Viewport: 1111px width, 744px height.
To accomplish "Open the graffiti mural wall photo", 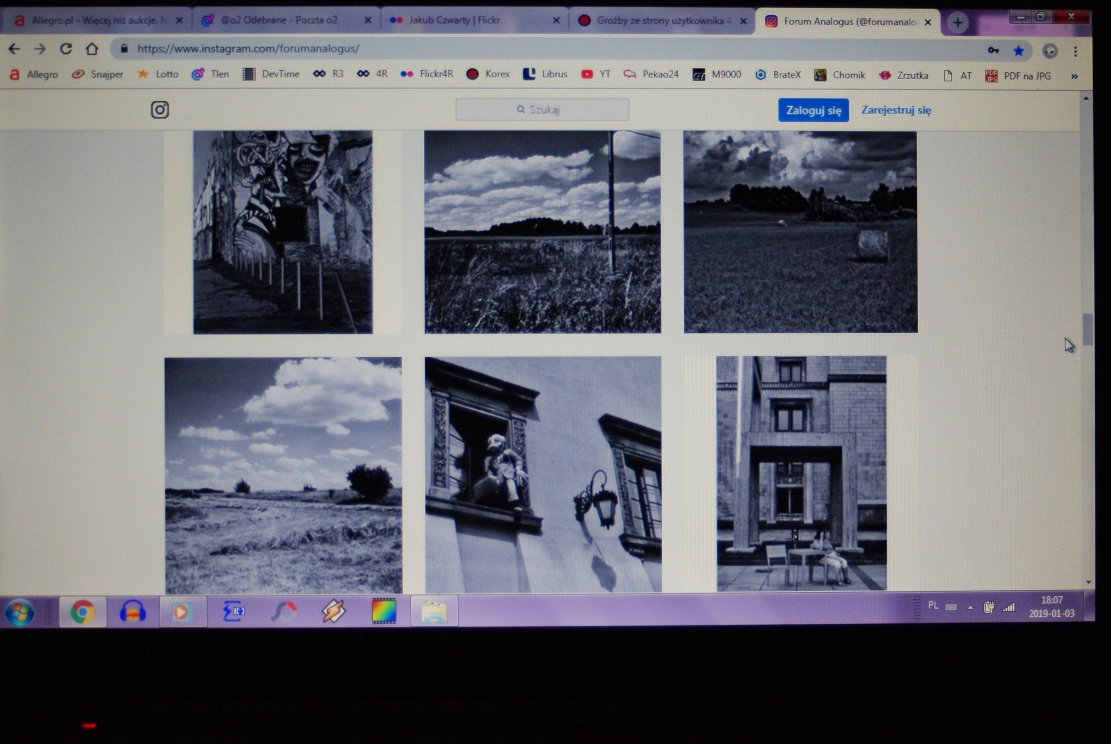I will (283, 231).
